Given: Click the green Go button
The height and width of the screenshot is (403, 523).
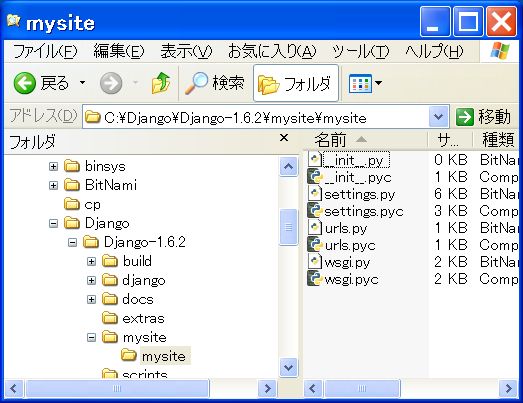Looking at the screenshot, I should (x=483, y=117).
